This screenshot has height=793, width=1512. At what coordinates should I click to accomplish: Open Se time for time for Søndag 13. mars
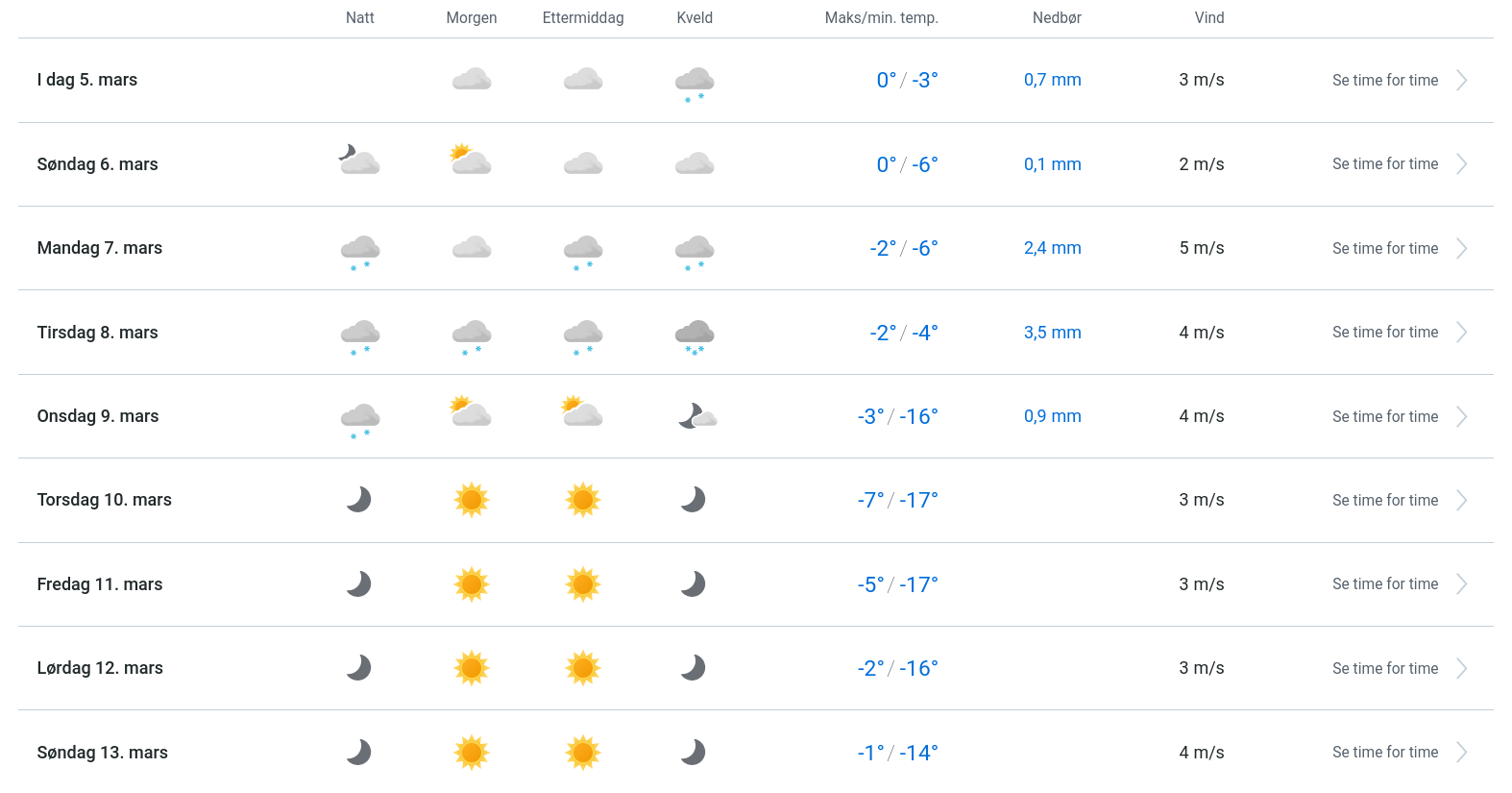coord(1384,753)
